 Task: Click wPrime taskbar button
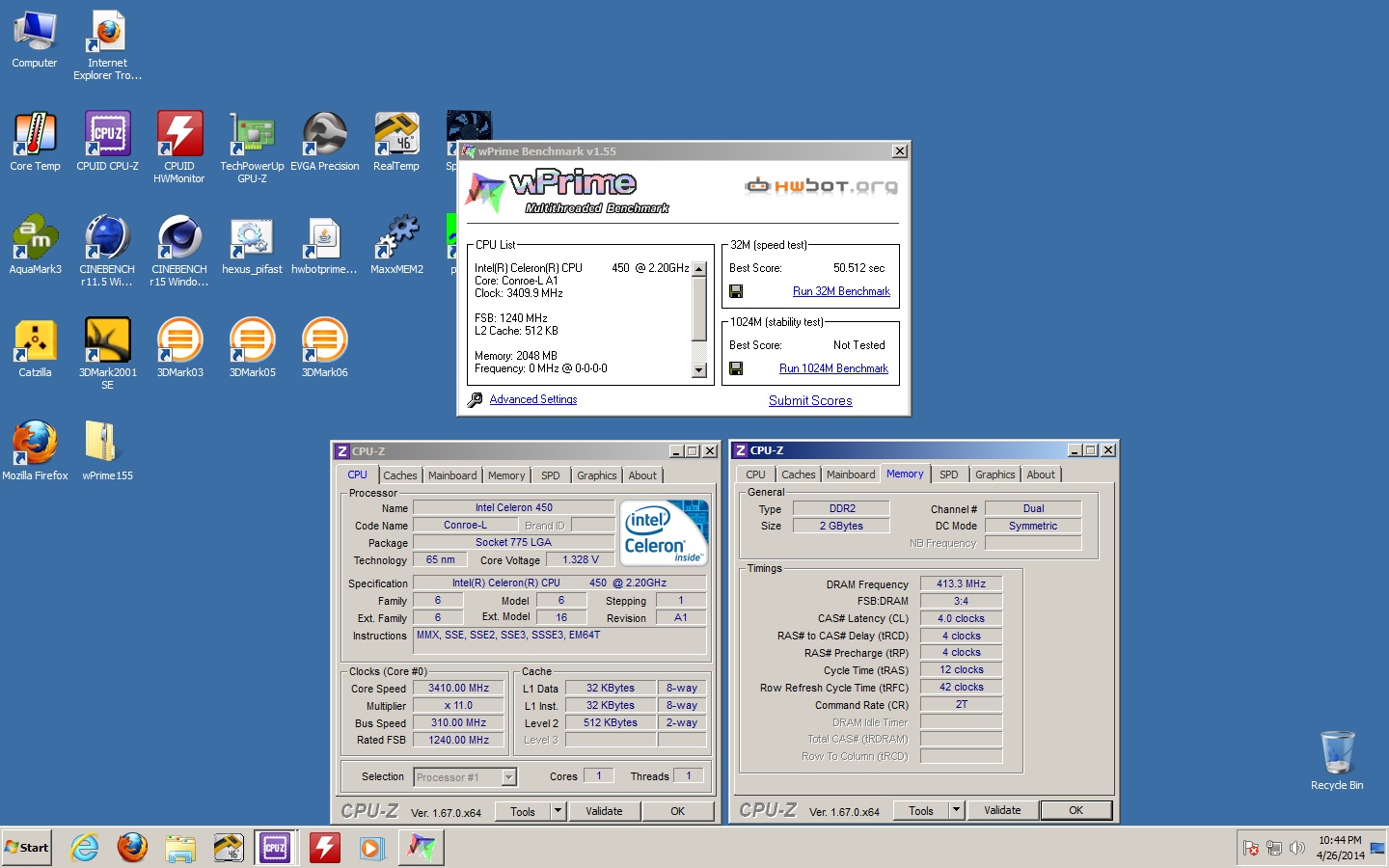422,848
